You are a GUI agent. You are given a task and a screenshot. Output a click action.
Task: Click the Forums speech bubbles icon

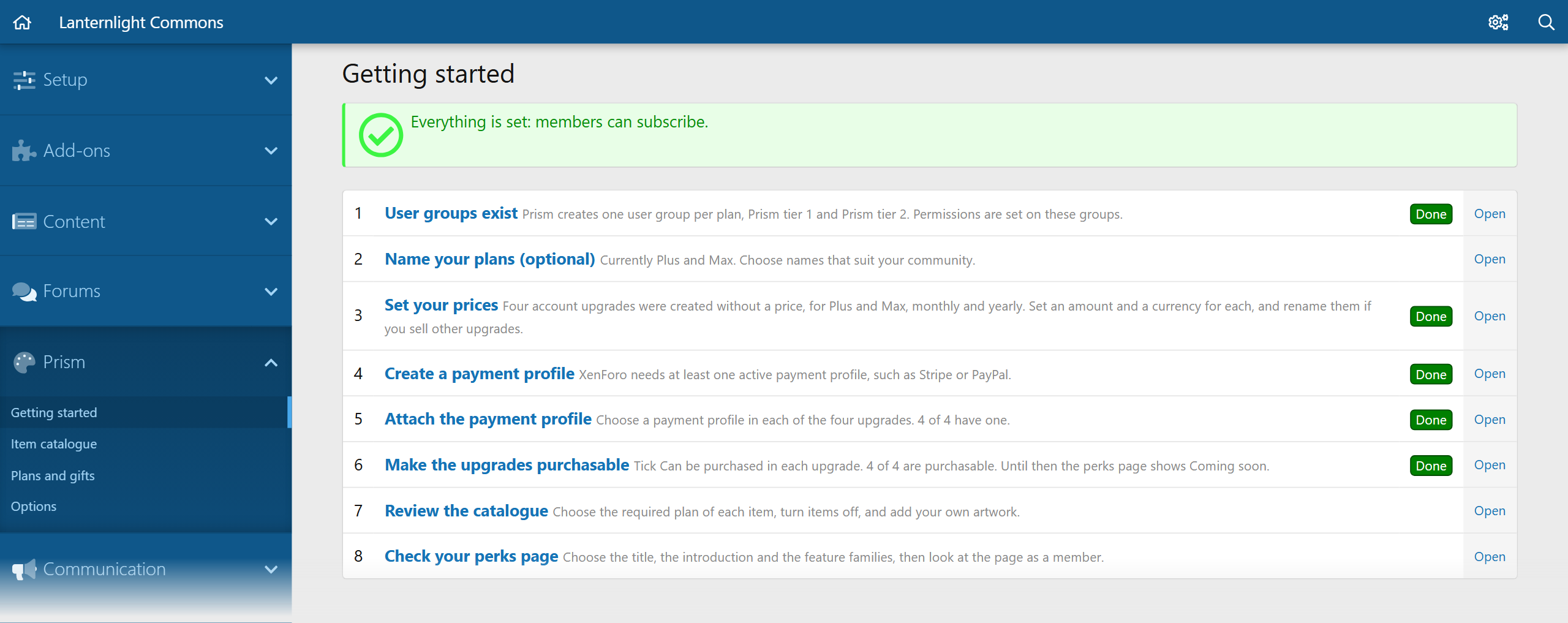point(24,292)
